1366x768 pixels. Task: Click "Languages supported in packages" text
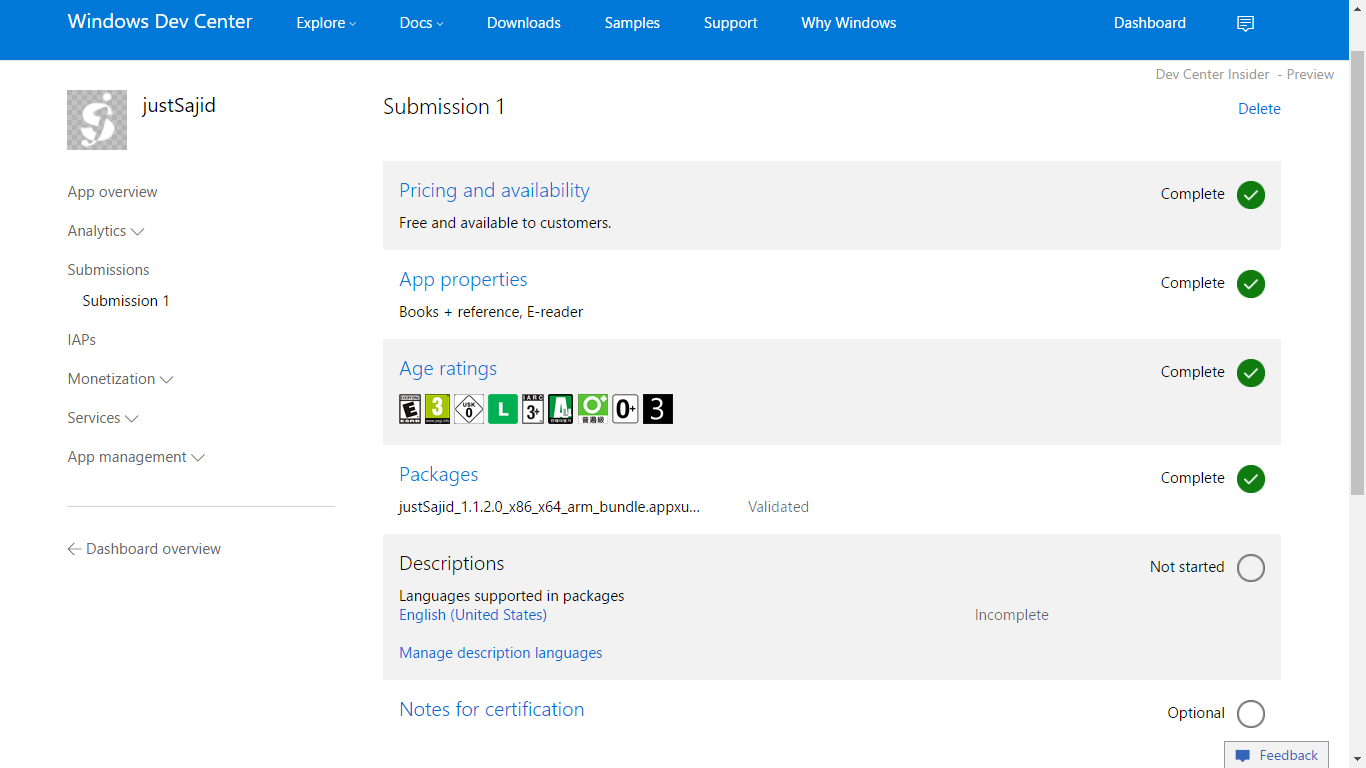point(512,596)
